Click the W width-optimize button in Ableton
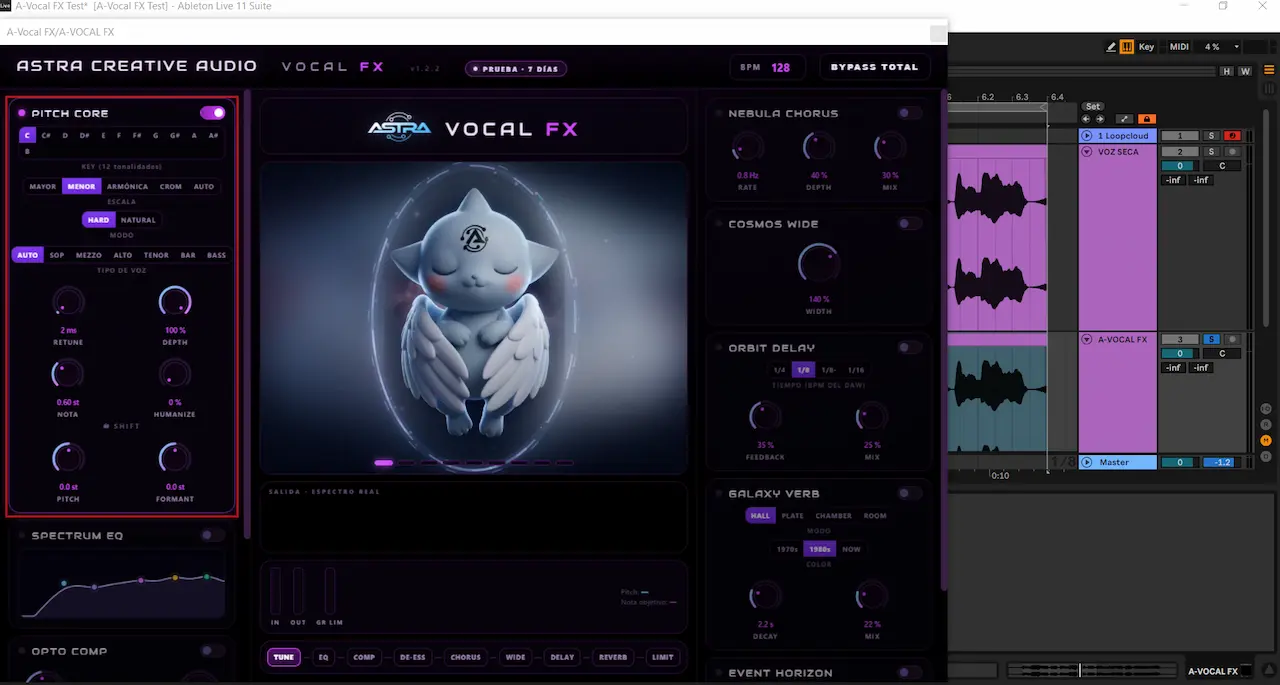Viewport: 1280px width, 685px height. point(1245,71)
